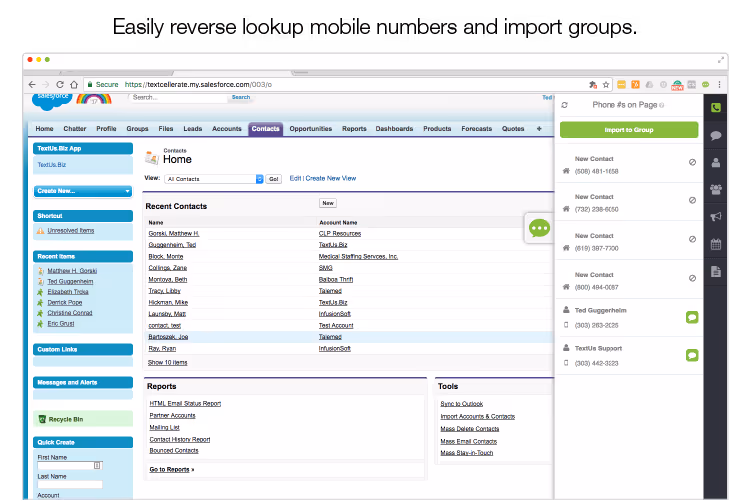The width and height of the screenshot is (751, 501).
Task: Open the Show 10 Items link
Action: tap(168, 363)
